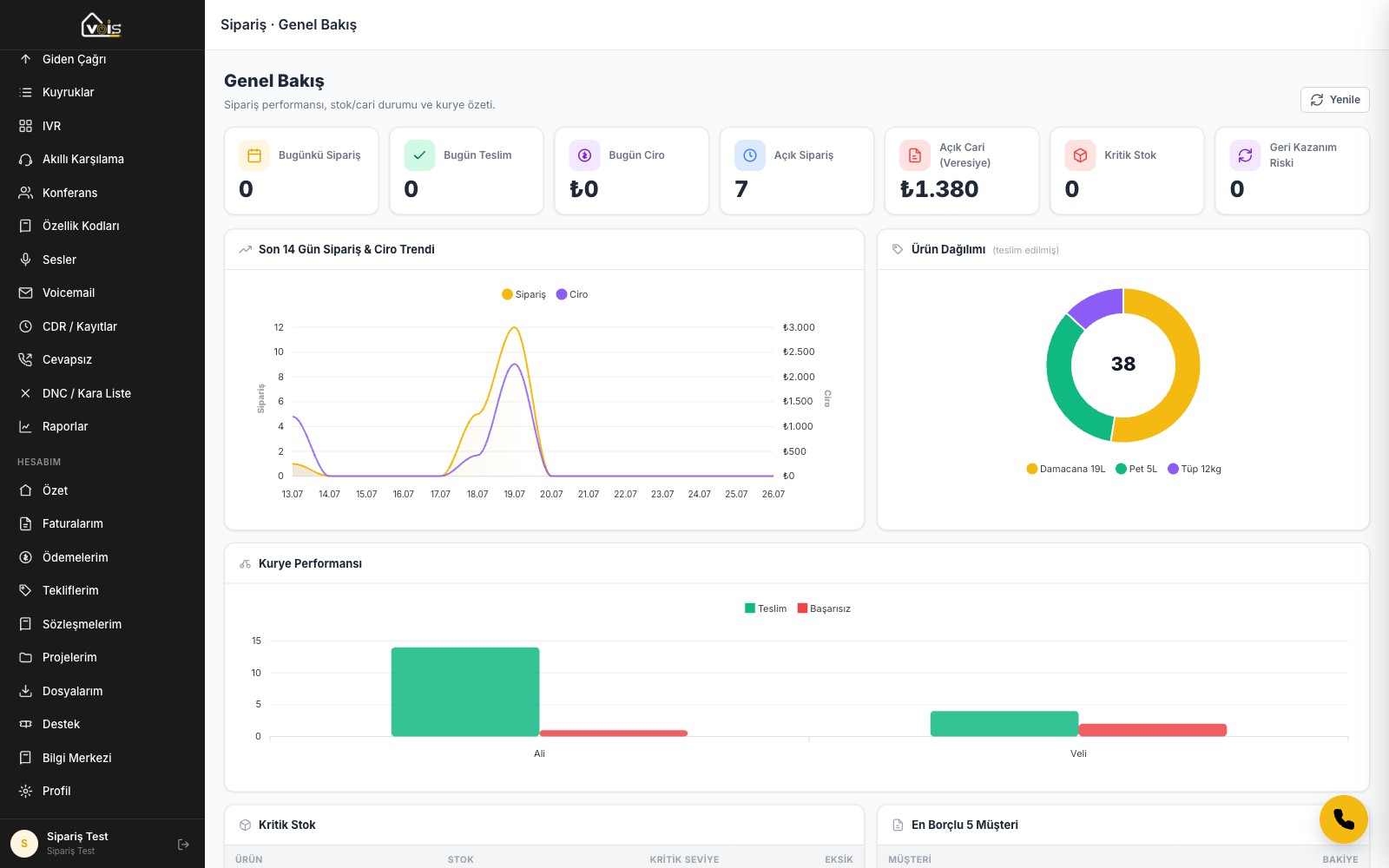Click the Profil gear icon
Viewport: 1389px width, 868px height.
point(25,791)
